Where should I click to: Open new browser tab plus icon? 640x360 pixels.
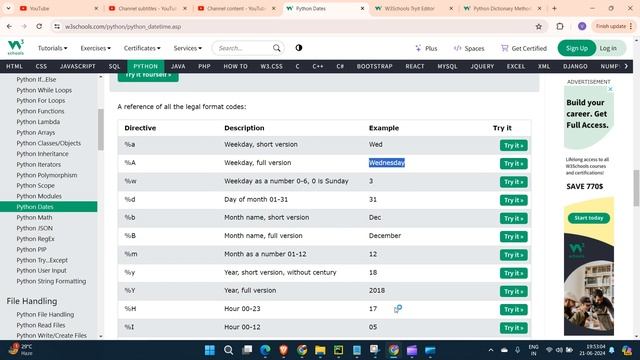point(554,8)
